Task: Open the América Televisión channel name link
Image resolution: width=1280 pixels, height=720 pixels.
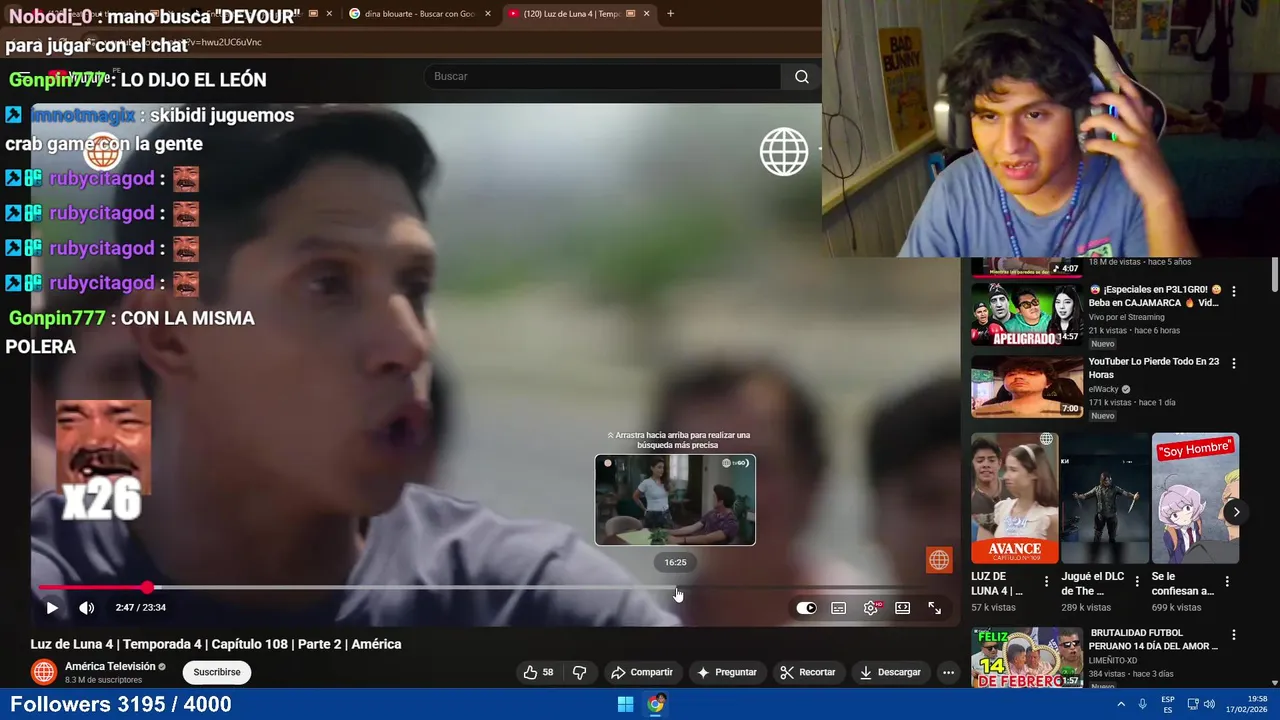Action: point(110,666)
